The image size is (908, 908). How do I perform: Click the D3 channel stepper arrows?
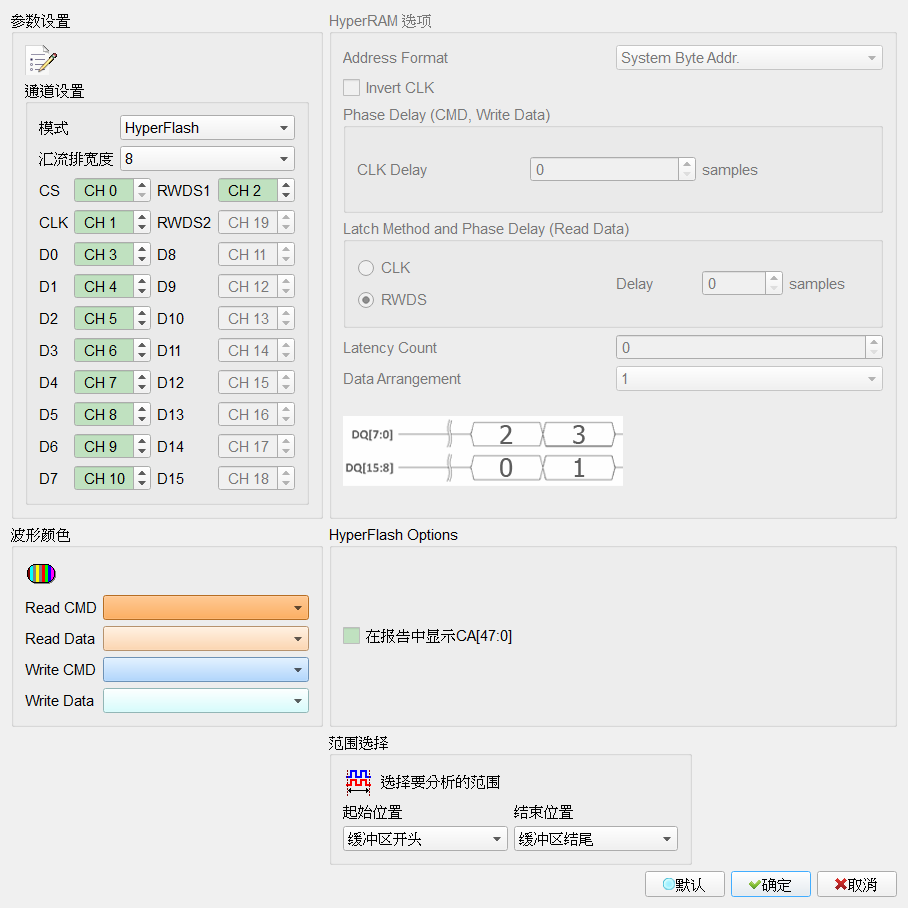[x=142, y=350]
